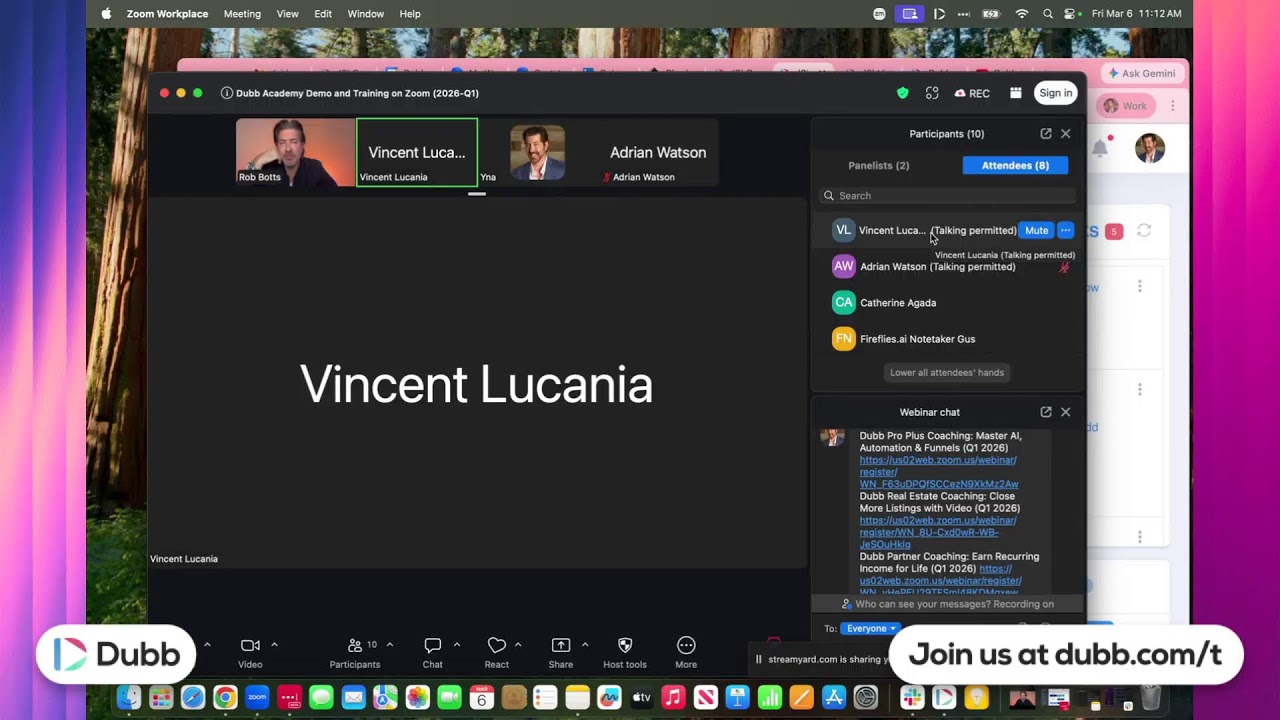Mute Vincent Lucania
The image size is (1280, 720).
[x=1036, y=230]
